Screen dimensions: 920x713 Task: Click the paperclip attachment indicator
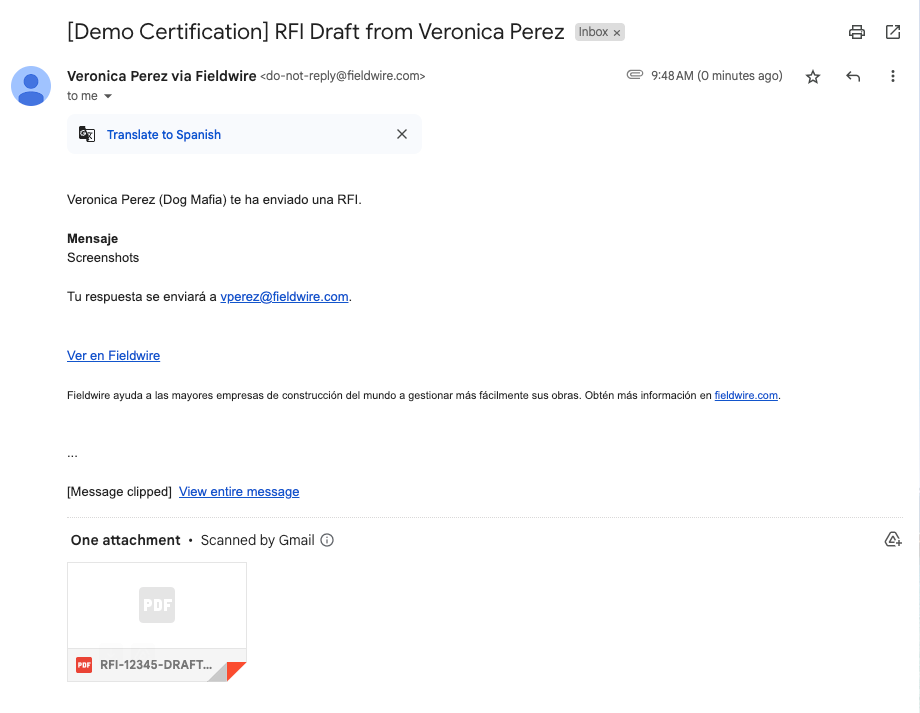tap(634, 75)
